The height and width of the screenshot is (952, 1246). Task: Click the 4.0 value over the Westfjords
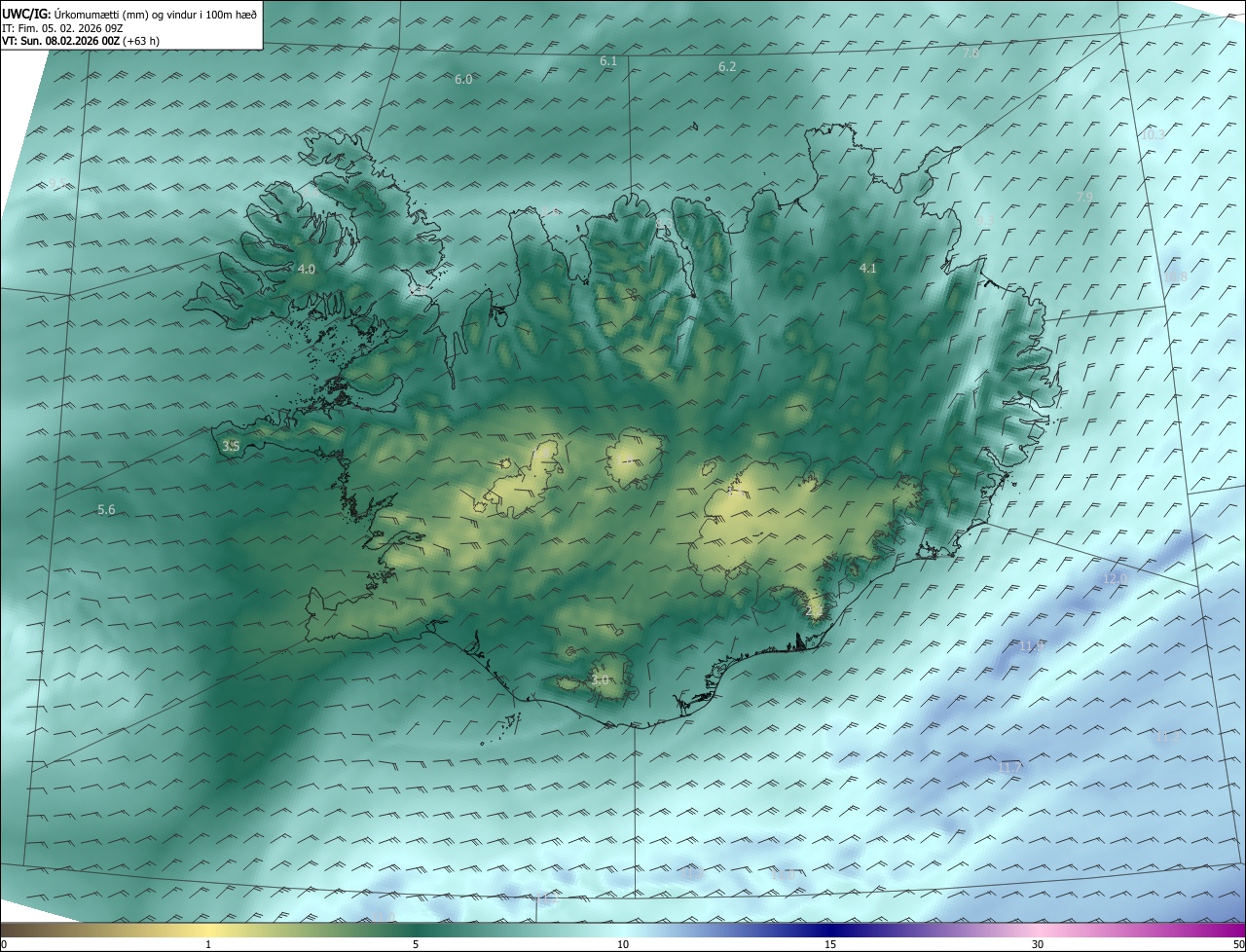307,270
